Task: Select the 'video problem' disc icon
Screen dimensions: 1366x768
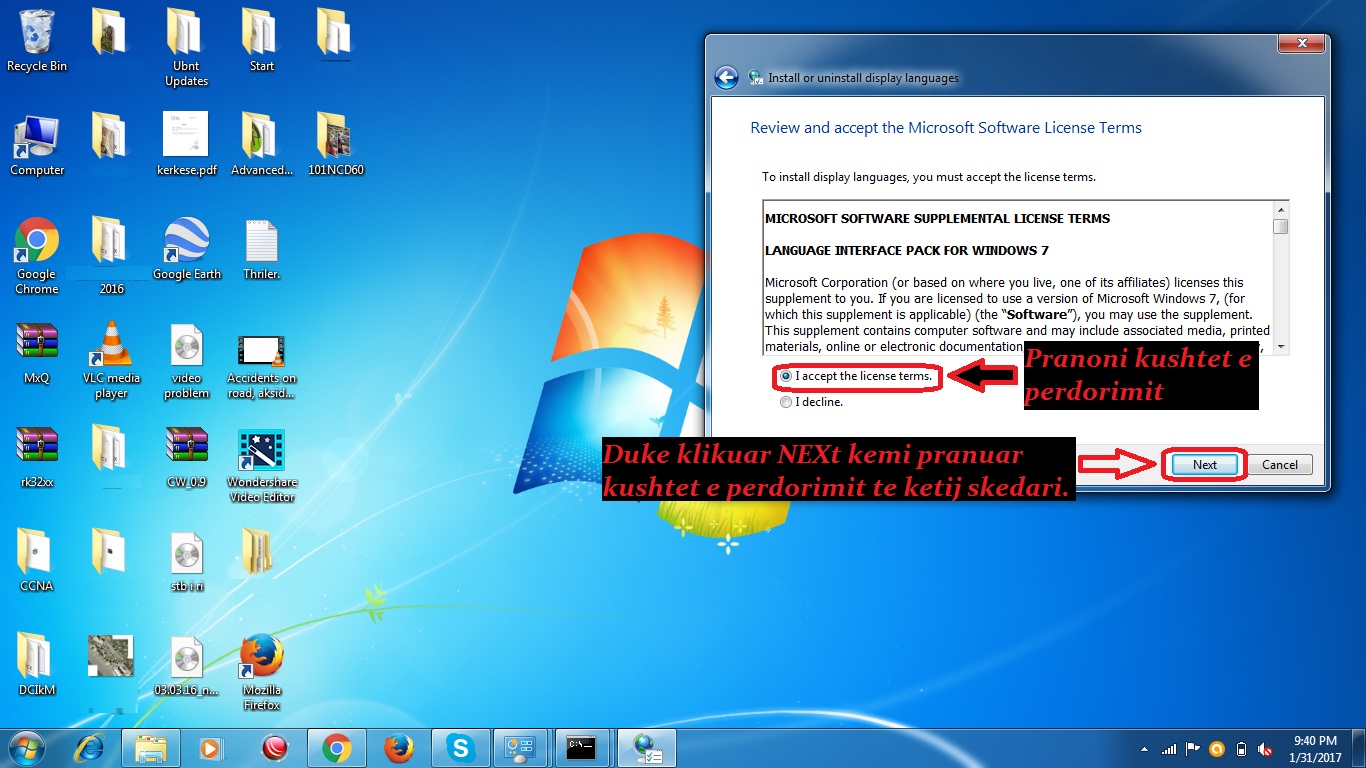Action: pos(186,360)
